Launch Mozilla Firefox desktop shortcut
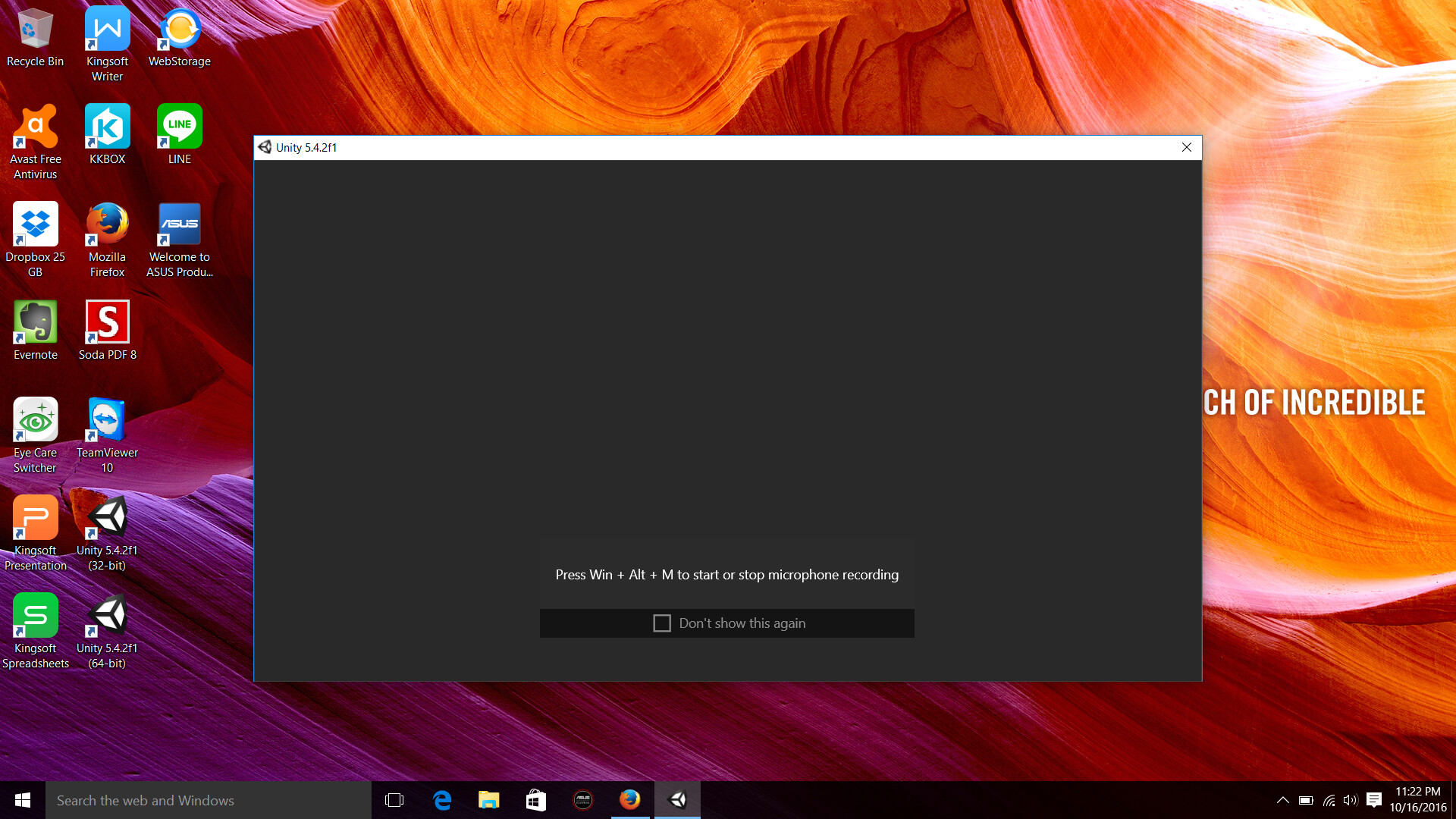 pyautogui.click(x=107, y=224)
